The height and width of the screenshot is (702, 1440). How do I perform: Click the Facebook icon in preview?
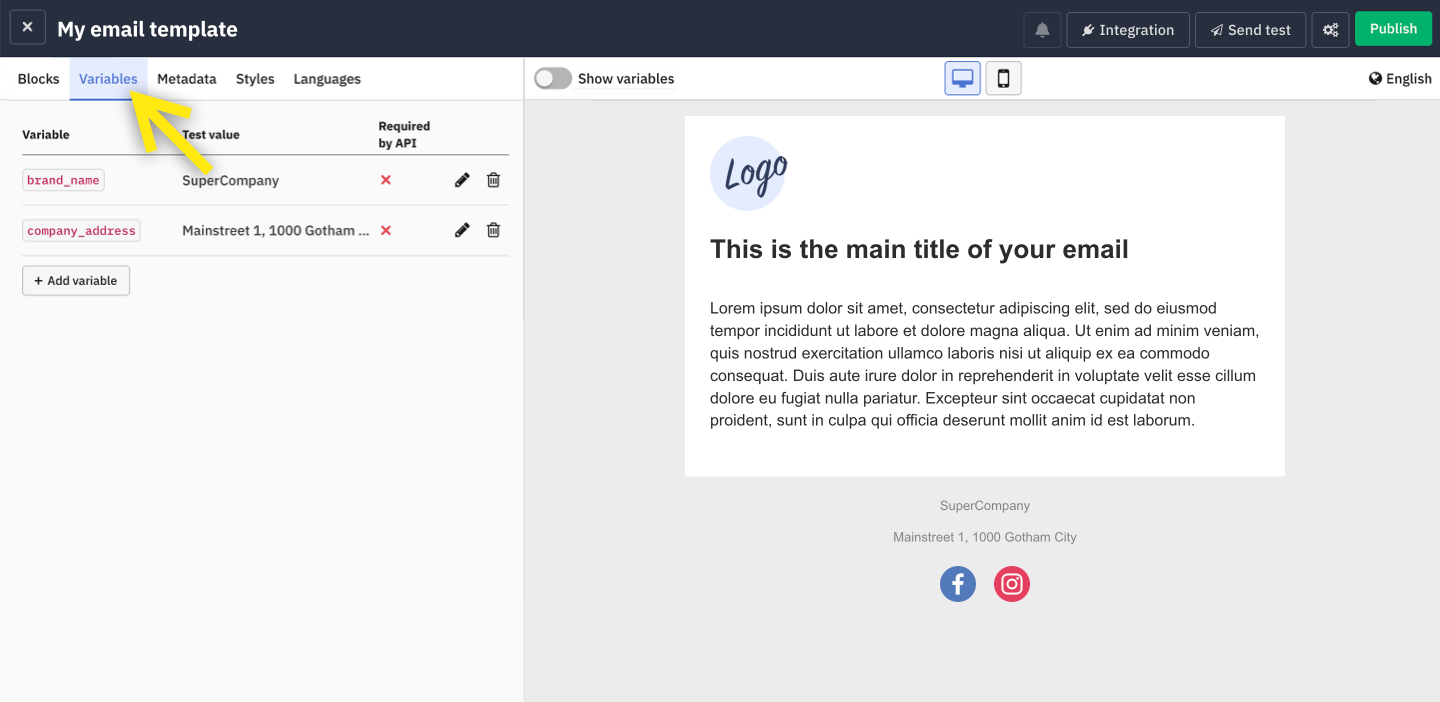pyautogui.click(x=957, y=584)
